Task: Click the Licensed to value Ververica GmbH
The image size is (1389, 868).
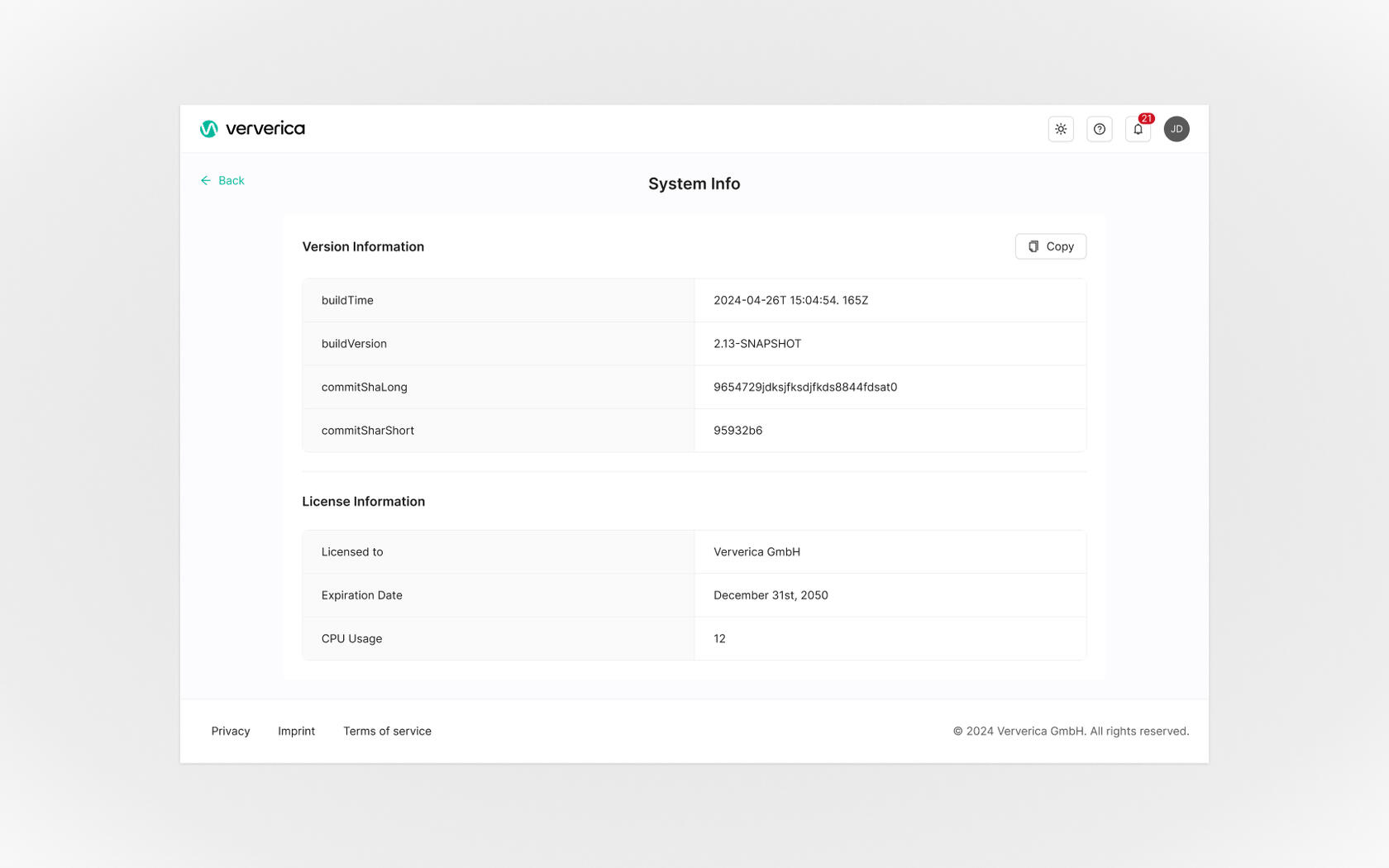Action: pos(757,551)
